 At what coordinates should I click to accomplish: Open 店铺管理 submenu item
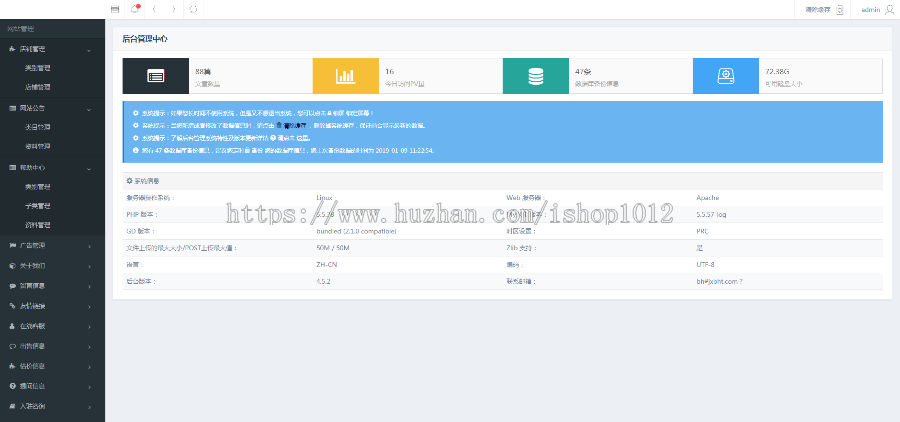click(37, 87)
